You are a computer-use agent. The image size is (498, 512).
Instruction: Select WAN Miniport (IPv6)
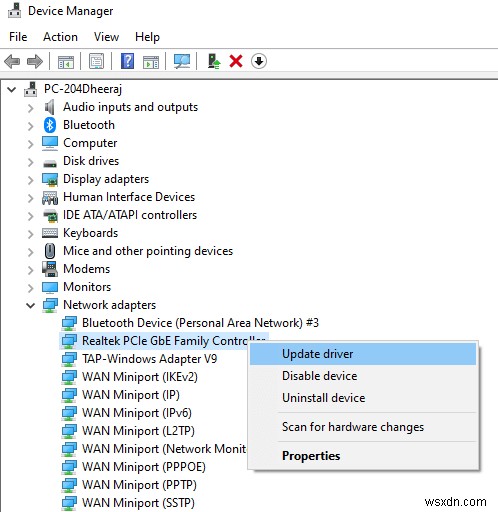[x=137, y=413]
